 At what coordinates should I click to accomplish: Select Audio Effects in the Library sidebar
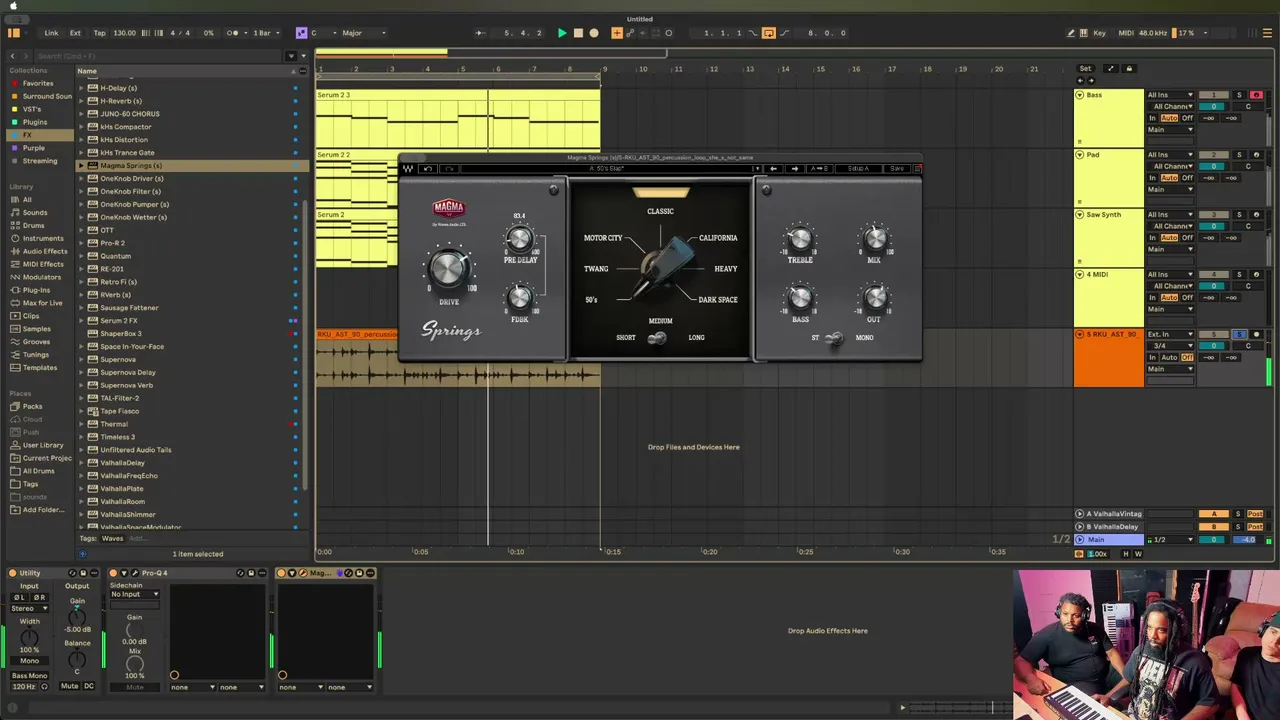tap(44, 251)
